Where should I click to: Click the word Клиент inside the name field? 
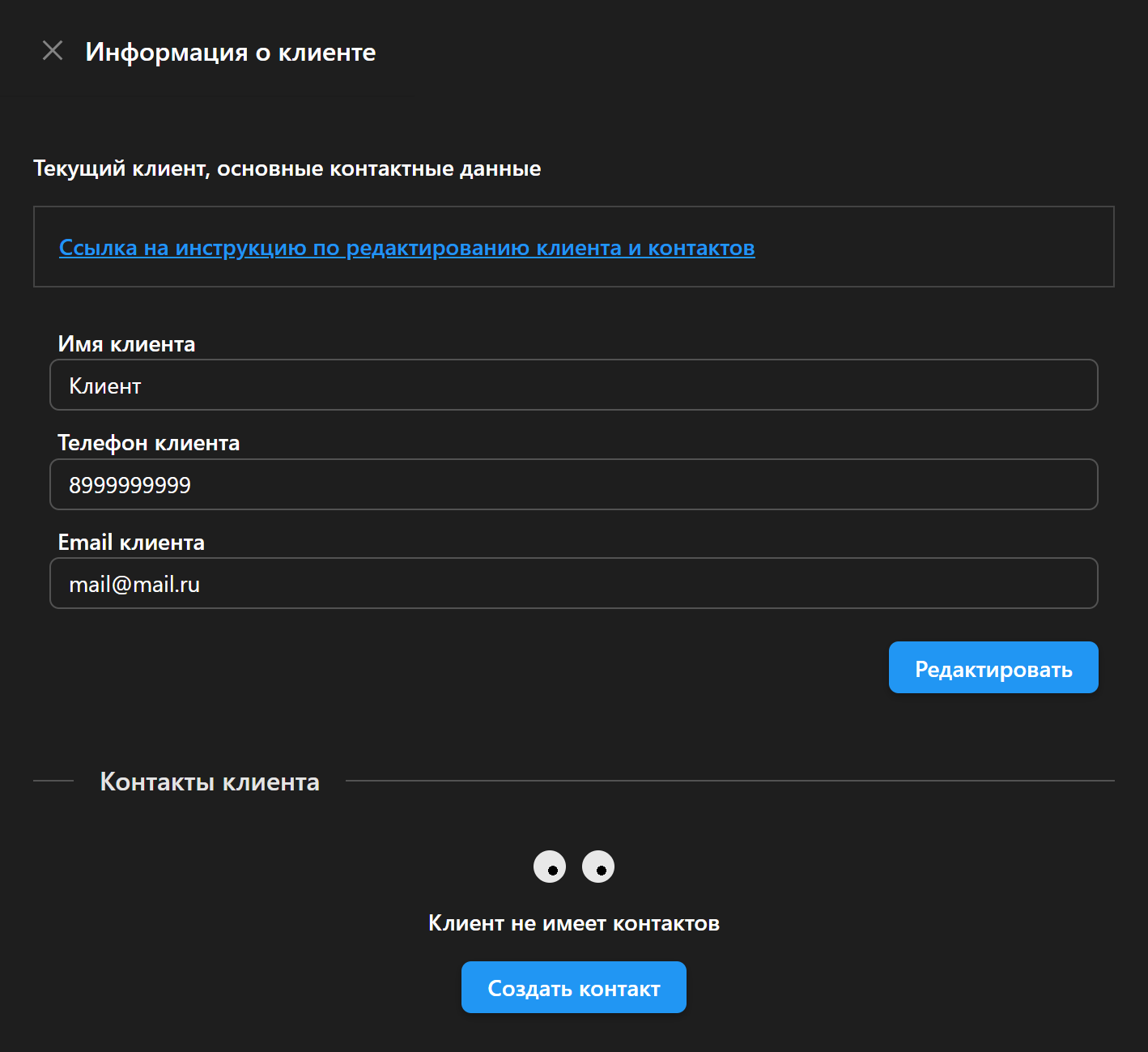pyautogui.click(x=105, y=386)
